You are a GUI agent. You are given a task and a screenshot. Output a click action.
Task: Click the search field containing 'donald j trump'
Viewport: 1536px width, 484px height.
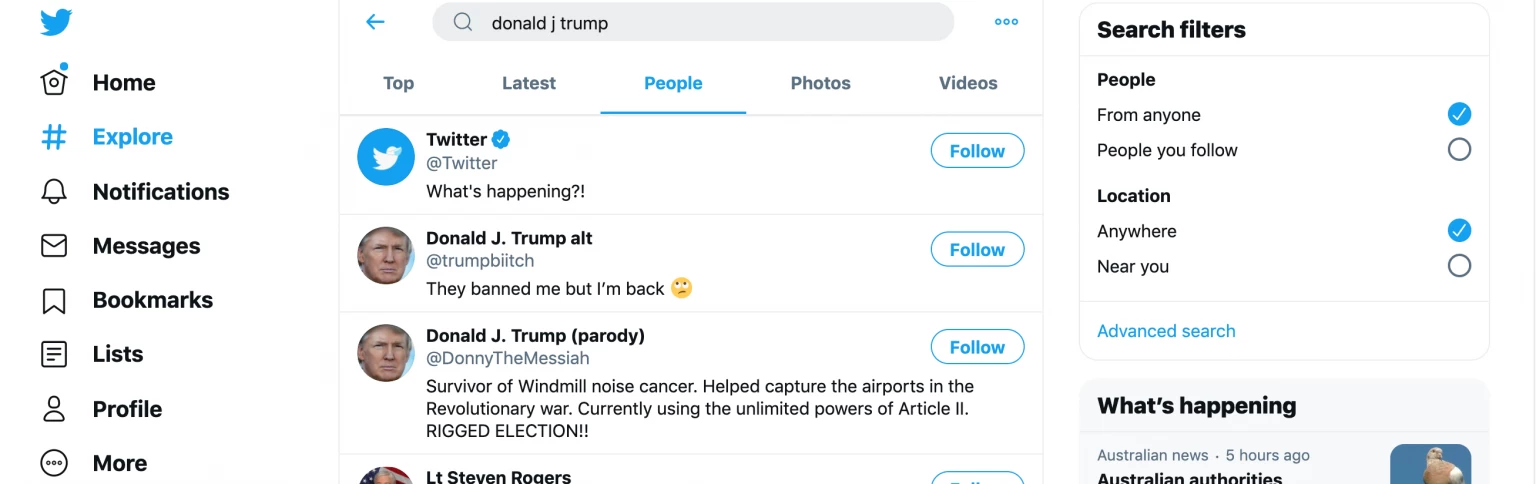click(693, 22)
